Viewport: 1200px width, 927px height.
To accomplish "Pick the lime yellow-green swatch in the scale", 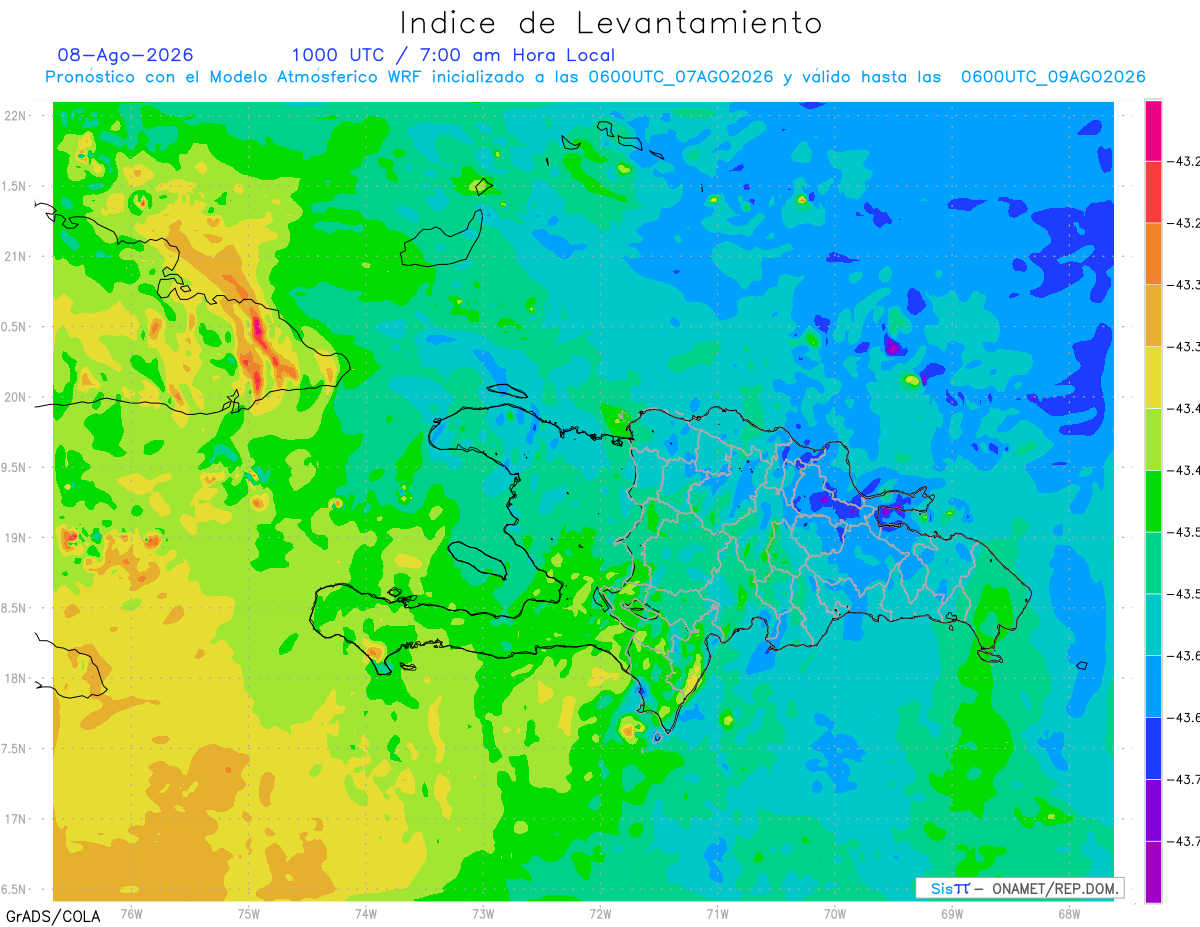I will [1153, 439].
